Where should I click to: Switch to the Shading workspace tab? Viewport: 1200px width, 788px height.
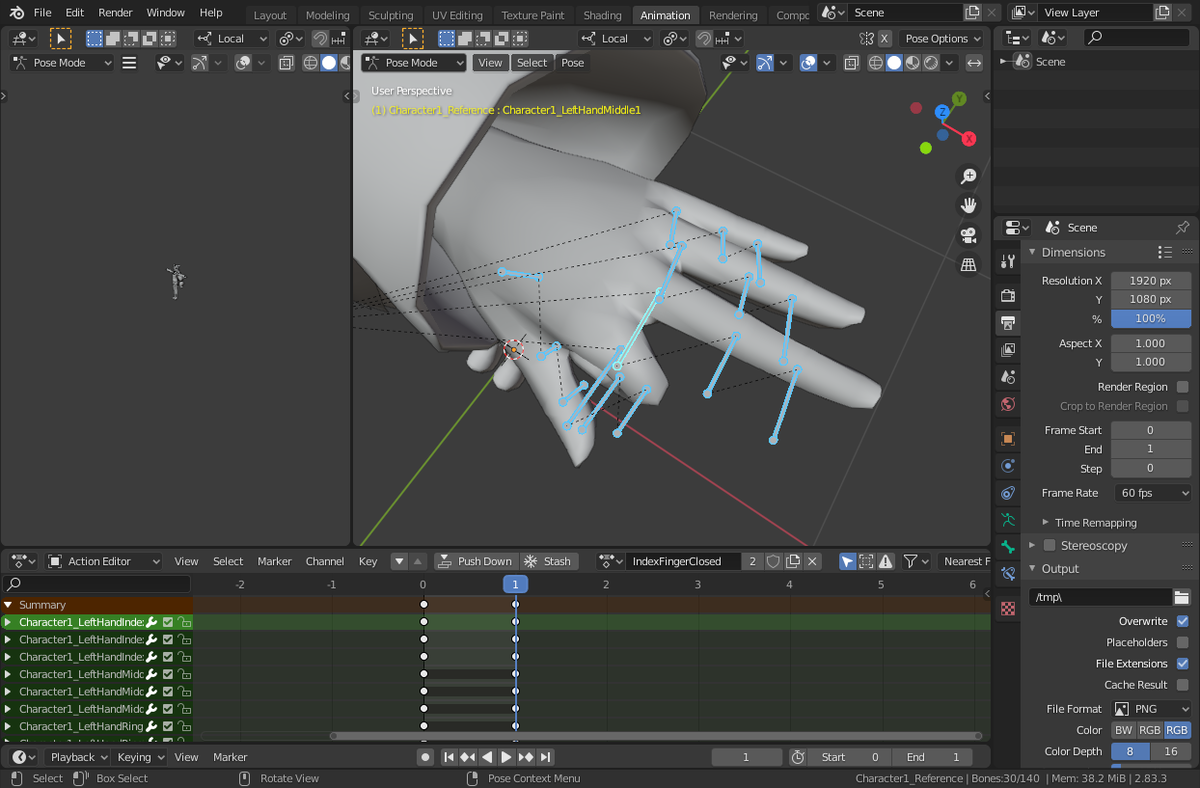(602, 15)
